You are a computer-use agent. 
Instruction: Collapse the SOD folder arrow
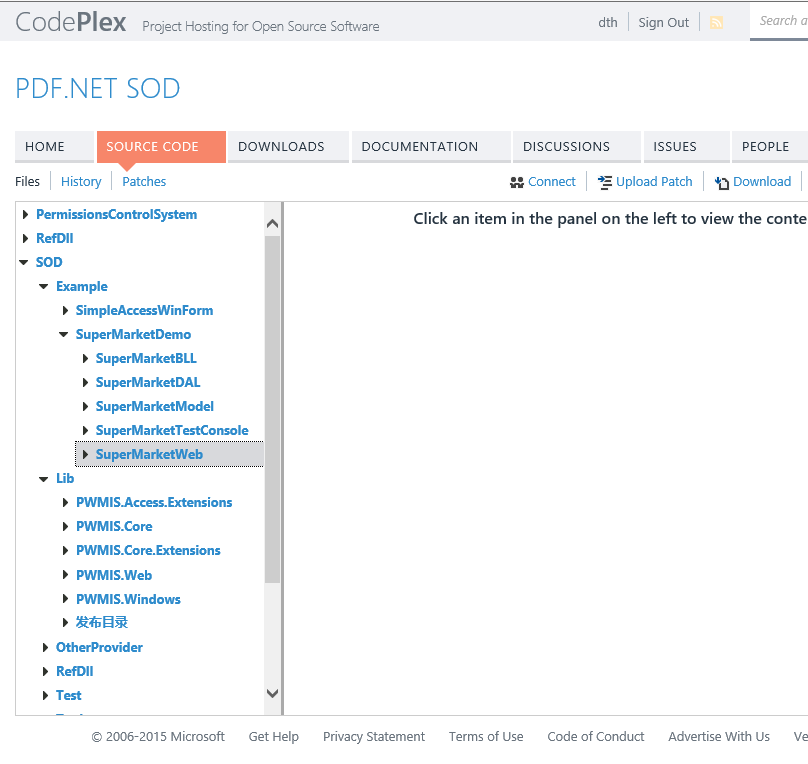24,262
